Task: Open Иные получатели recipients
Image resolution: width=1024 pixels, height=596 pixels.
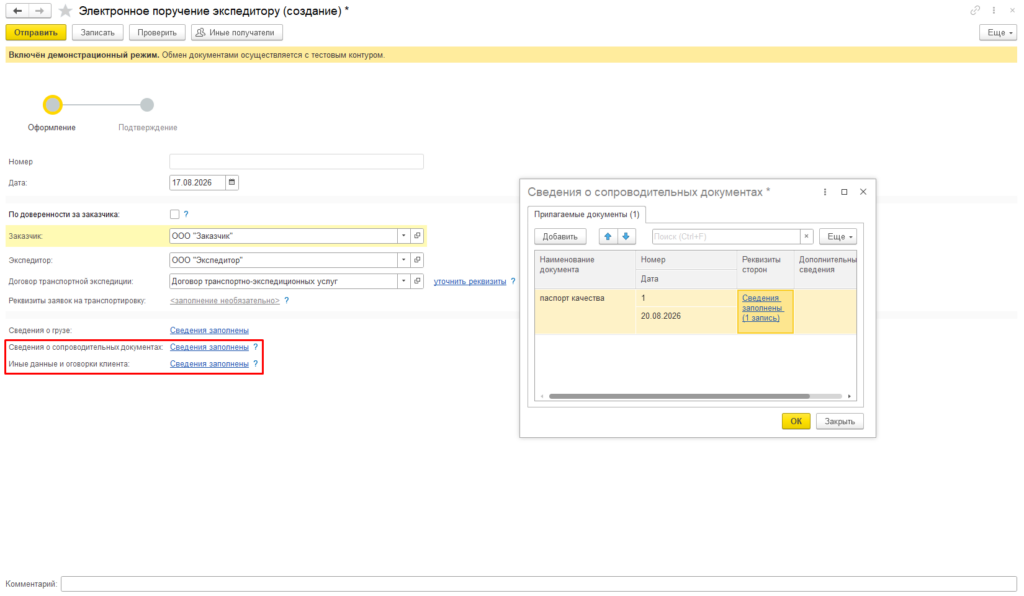Action: pyautogui.click(x=236, y=33)
